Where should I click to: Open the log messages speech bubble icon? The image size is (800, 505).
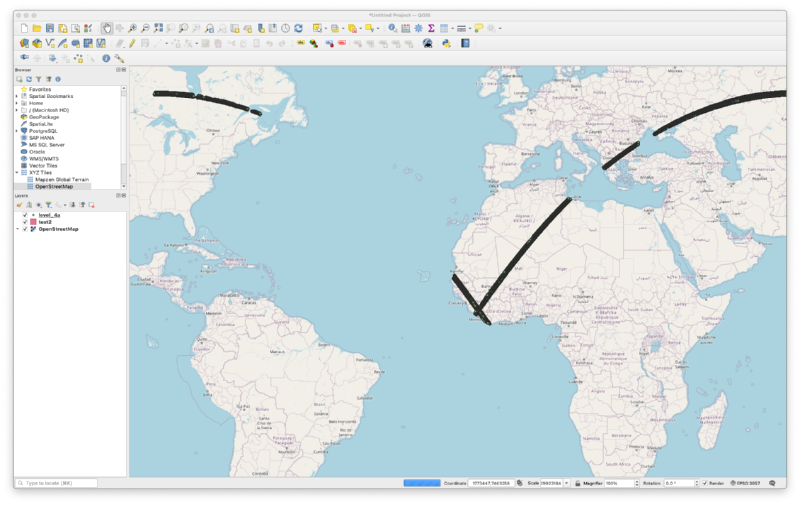coord(772,483)
